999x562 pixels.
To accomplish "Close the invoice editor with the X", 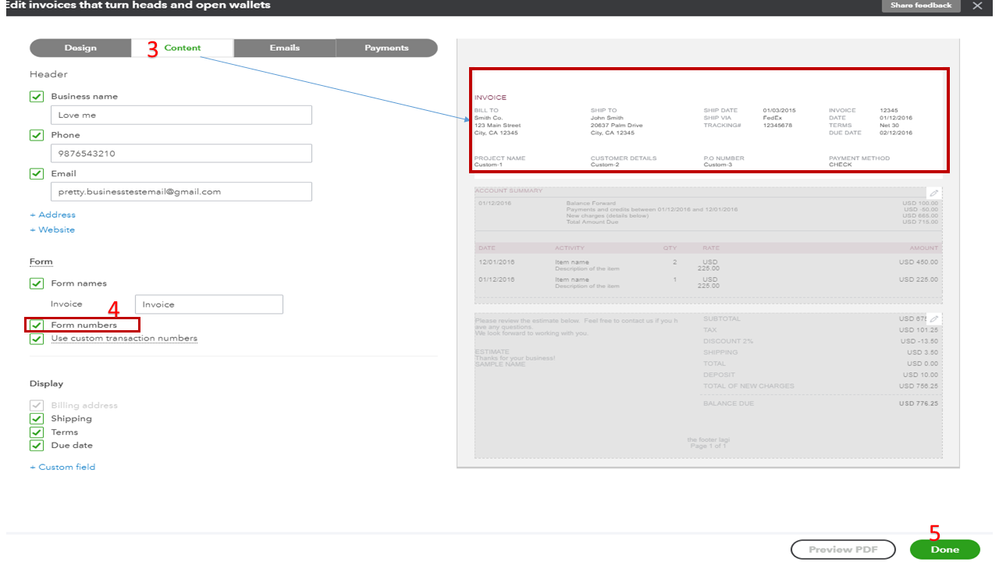I will pyautogui.click(x=977, y=6).
